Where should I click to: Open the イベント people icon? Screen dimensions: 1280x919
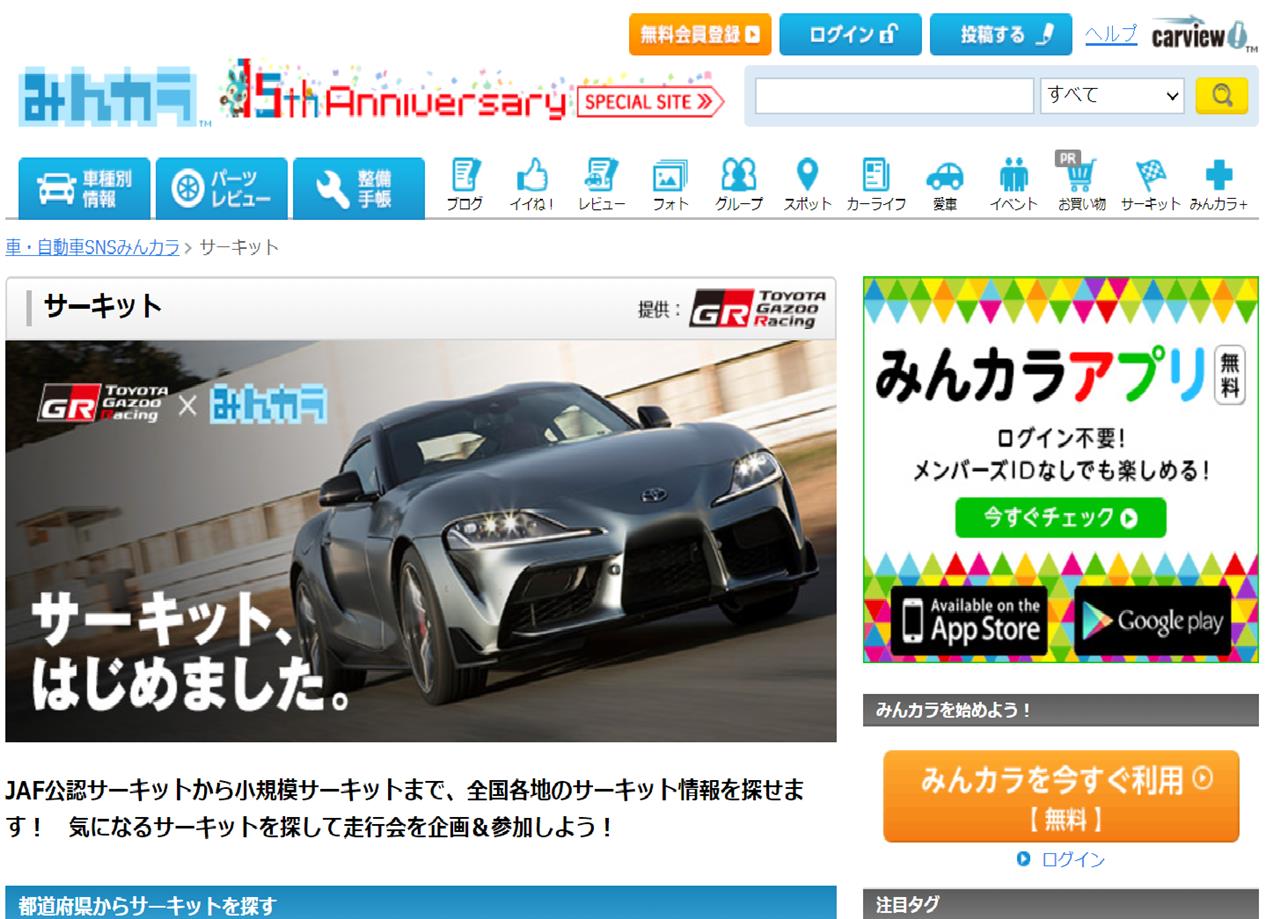tap(1013, 186)
